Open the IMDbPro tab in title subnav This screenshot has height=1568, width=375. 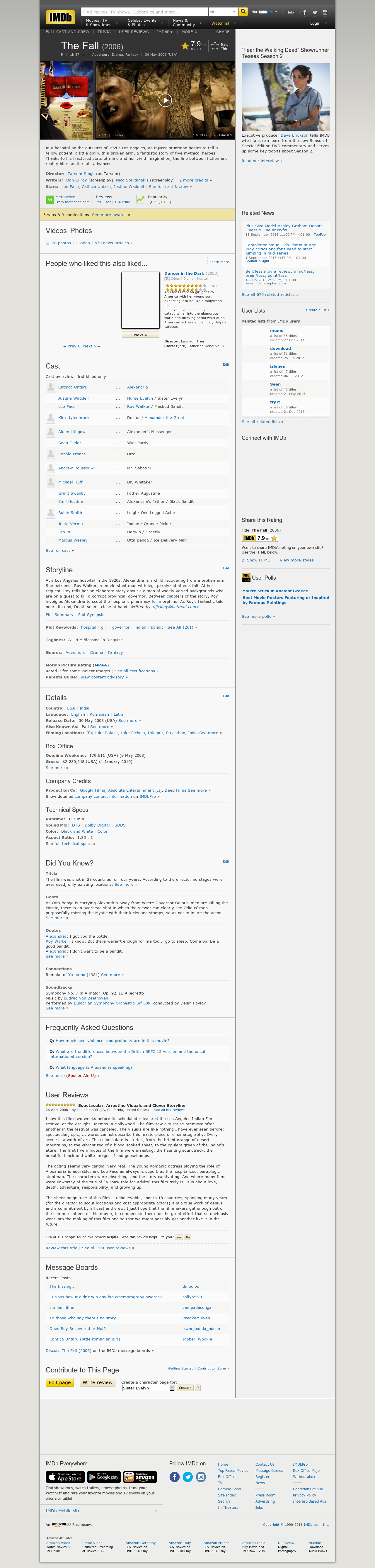point(165,32)
